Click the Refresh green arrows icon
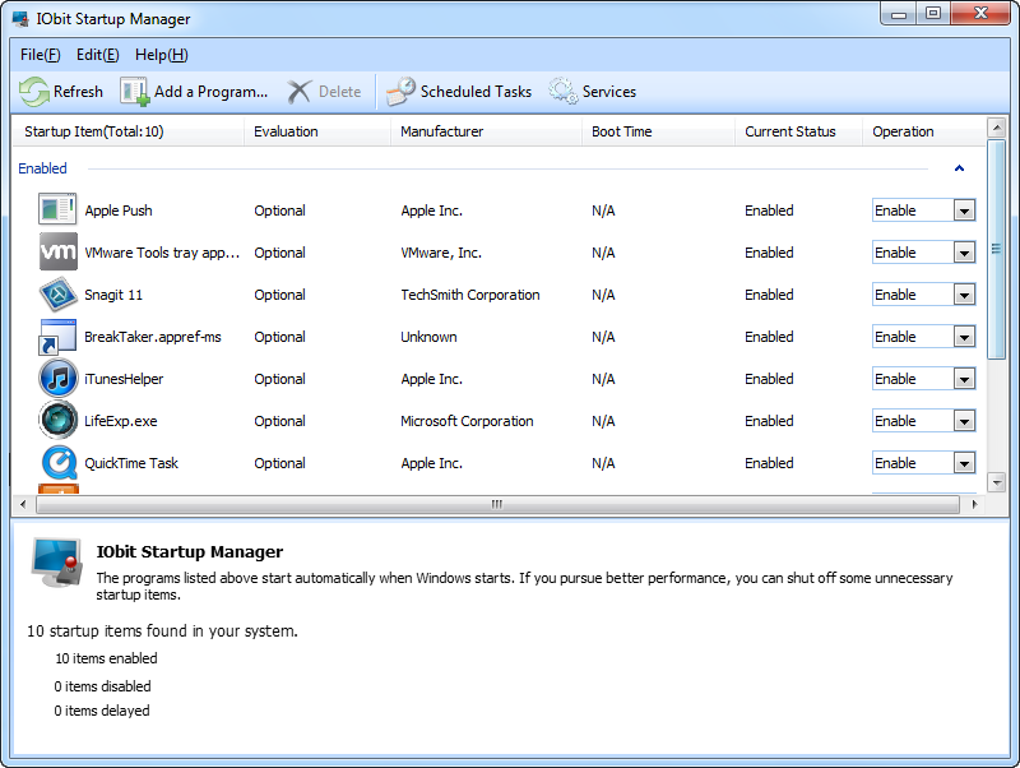This screenshot has height=768, width=1020. pos(34,92)
